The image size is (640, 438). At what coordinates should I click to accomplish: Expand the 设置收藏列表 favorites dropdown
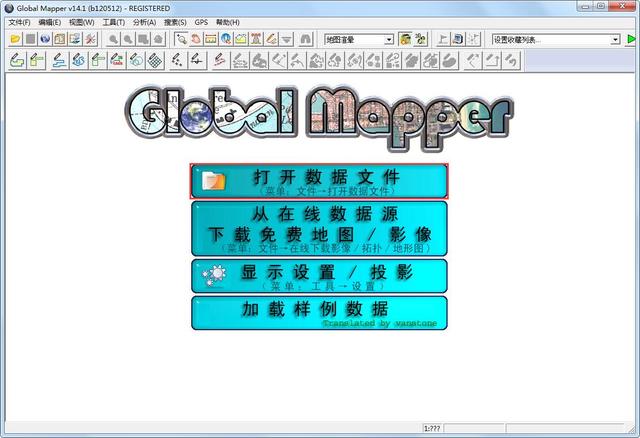tap(615, 40)
